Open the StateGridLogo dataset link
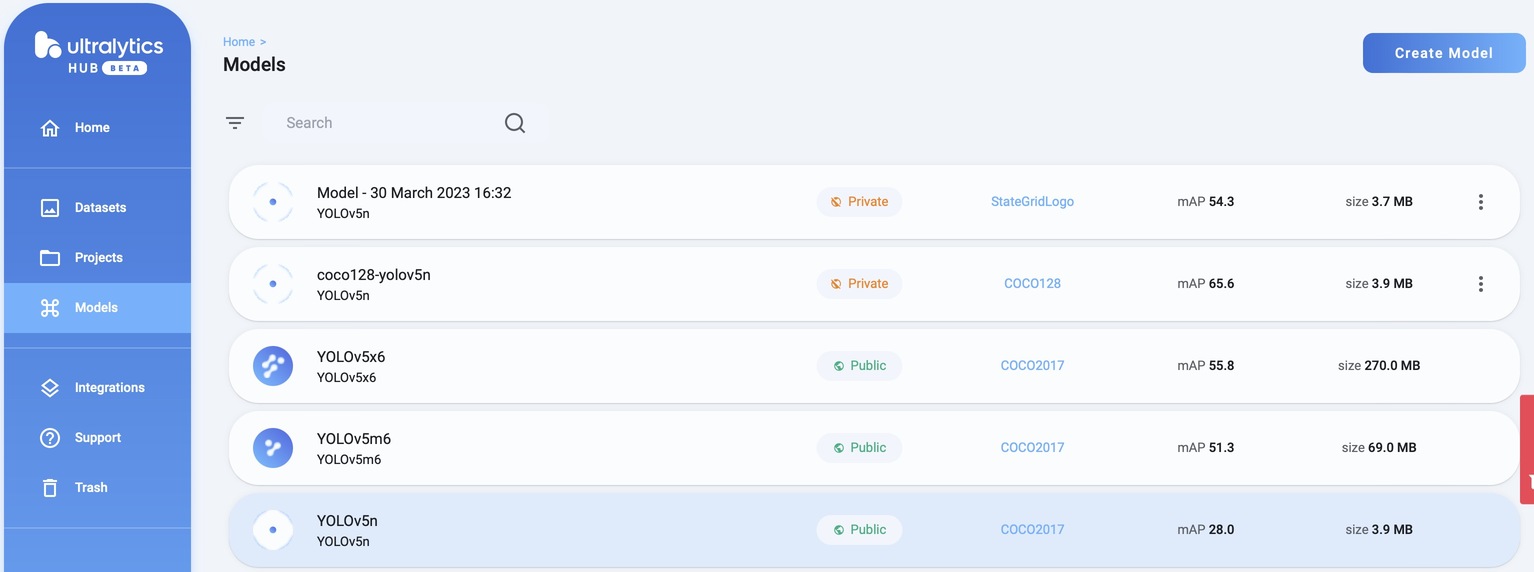The width and height of the screenshot is (1534, 572). (1032, 202)
